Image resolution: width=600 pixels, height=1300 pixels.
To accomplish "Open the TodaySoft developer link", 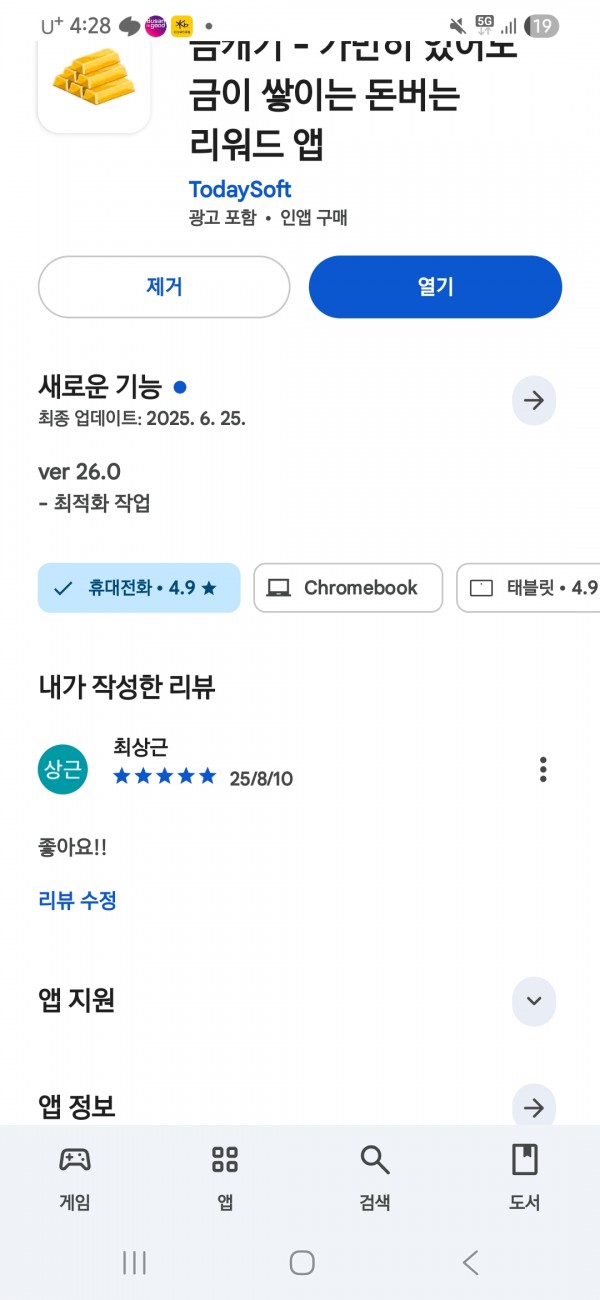I will (240, 189).
